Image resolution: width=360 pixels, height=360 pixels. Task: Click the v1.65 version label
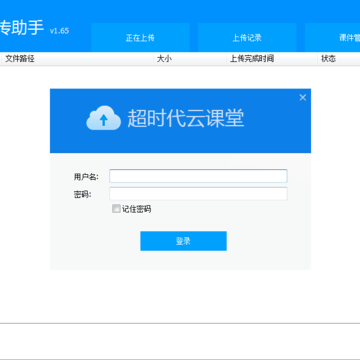pos(59,31)
